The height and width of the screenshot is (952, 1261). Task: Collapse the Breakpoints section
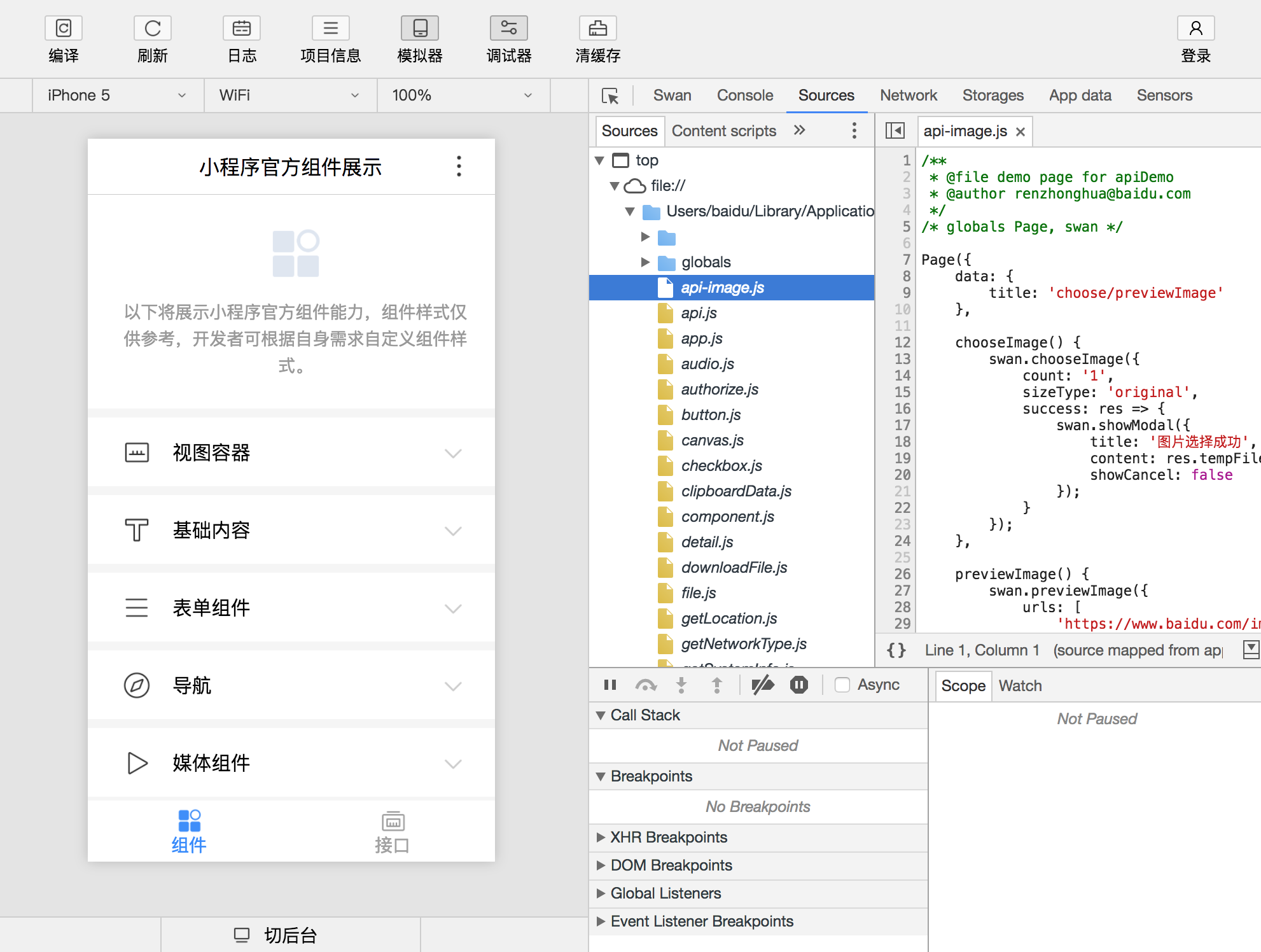pos(600,776)
